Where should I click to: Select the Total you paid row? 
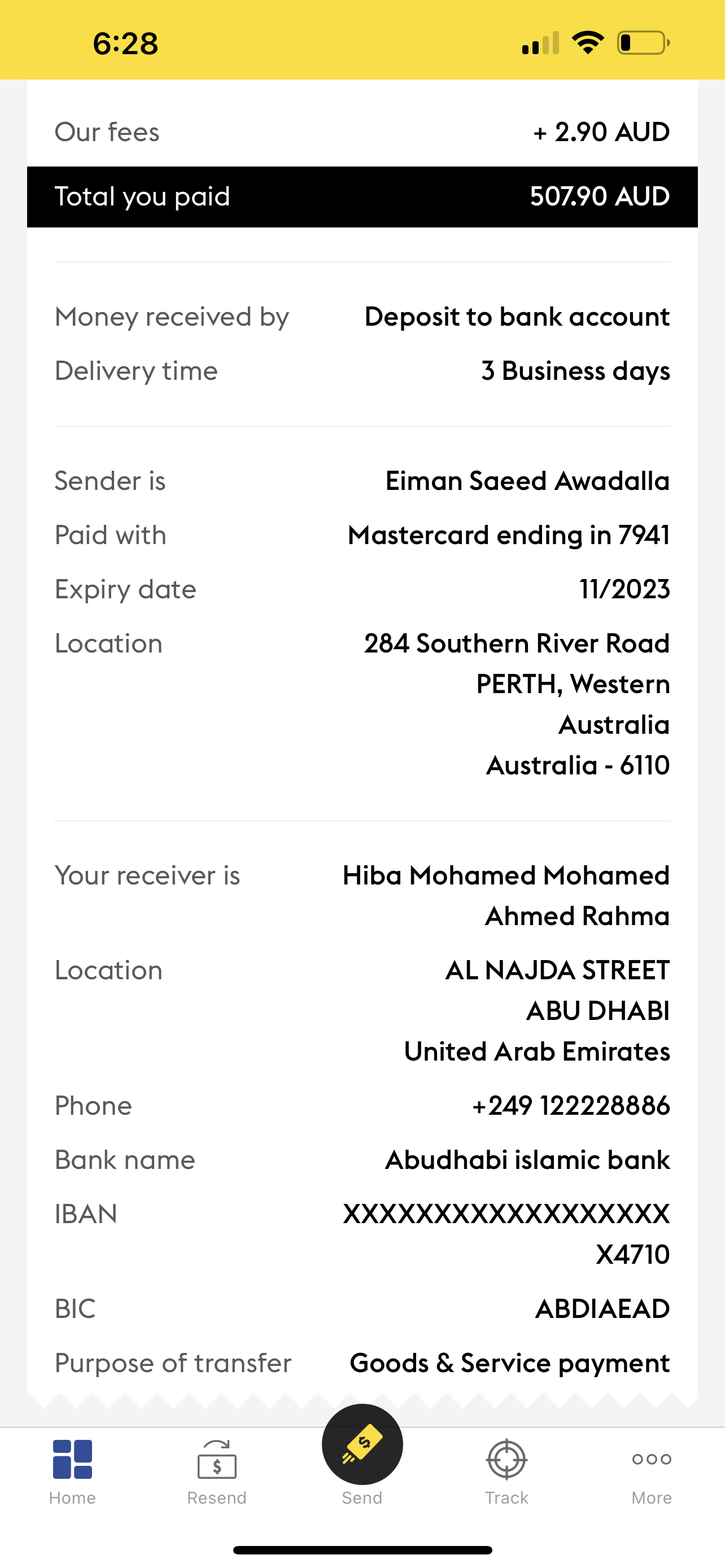coord(362,196)
